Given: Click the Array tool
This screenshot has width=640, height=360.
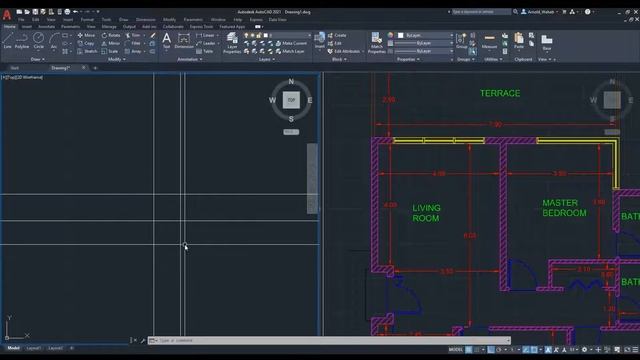Looking at the screenshot, I should click(133, 51).
